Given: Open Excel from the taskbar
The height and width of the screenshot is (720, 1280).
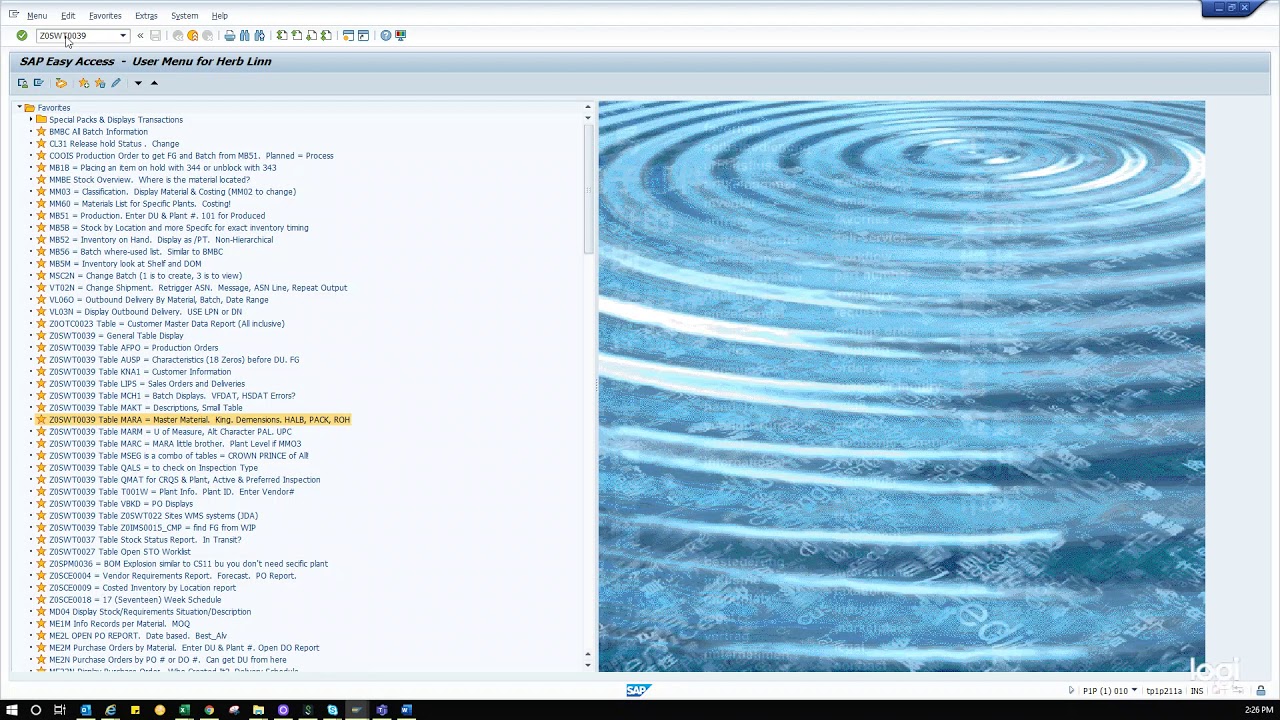Looking at the screenshot, I should [x=184, y=710].
